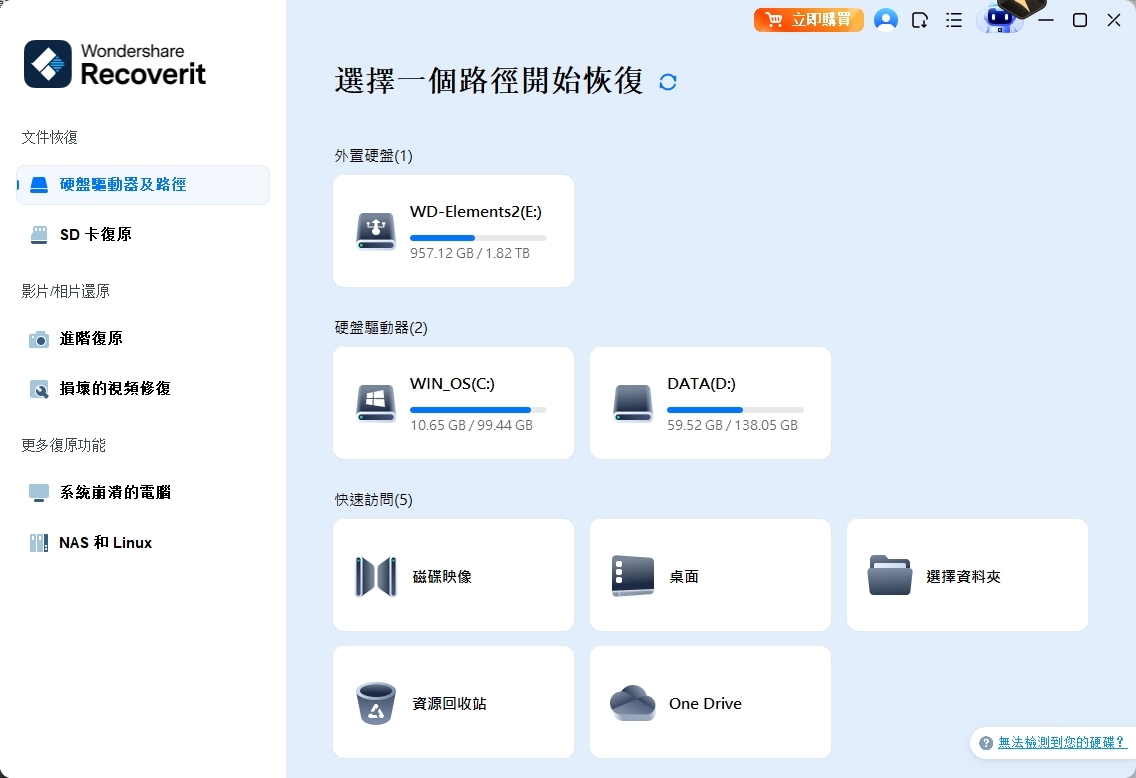Viewport: 1136px width, 778px height.
Task: Click the WIN_OS Windows drive icon
Action: pyautogui.click(x=376, y=403)
